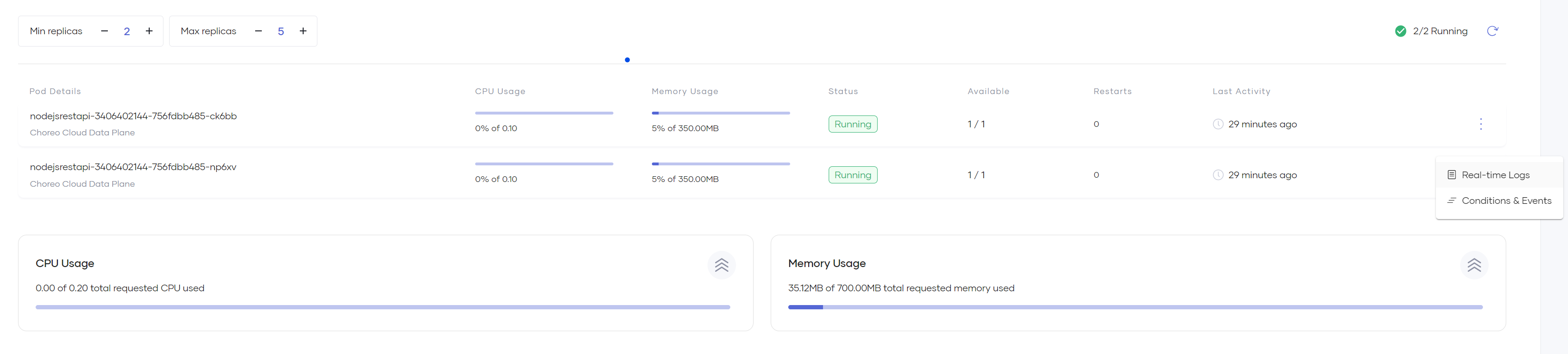Click the green 2/2 Running check icon
This screenshot has height=354, width=1568.
(x=1401, y=31)
